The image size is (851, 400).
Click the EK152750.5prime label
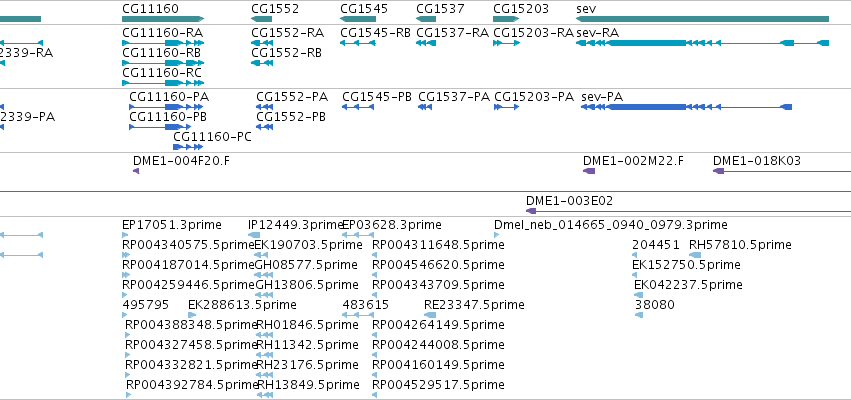pos(687,265)
